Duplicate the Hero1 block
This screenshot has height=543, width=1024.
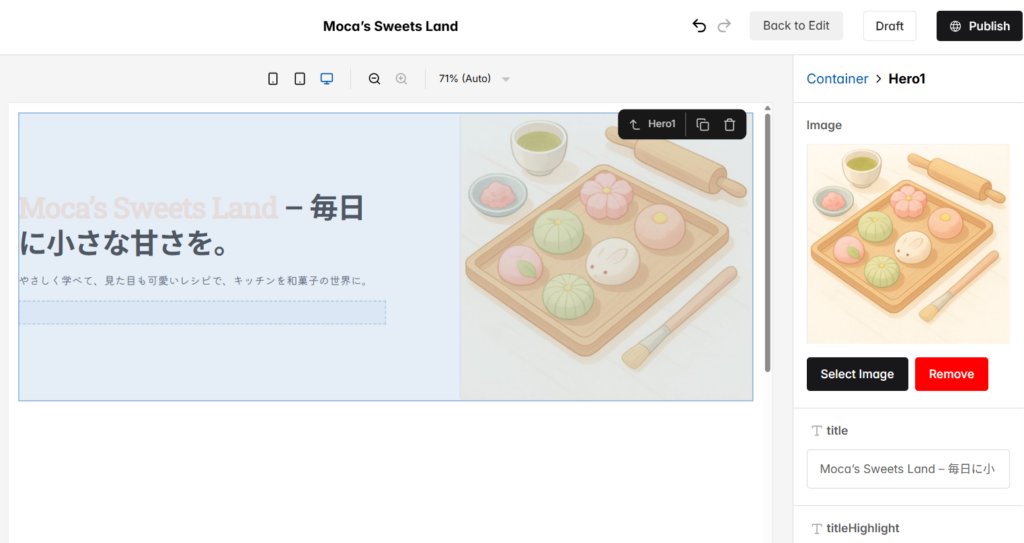click(703, 125)
